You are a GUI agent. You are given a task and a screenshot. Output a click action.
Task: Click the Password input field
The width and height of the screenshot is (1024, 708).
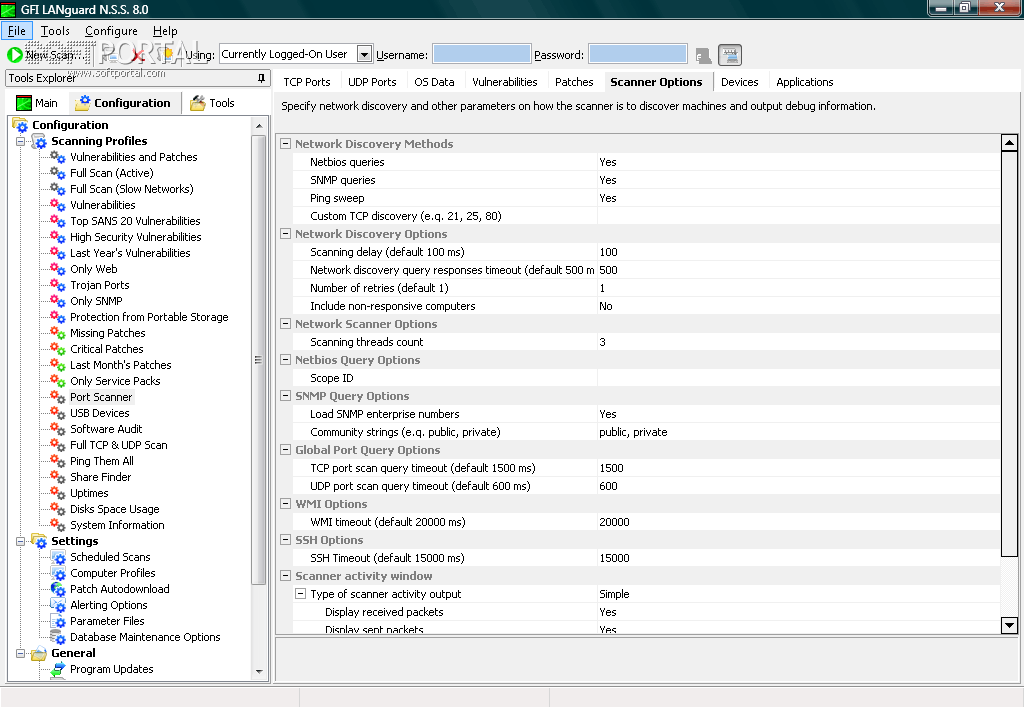(638, 54)
